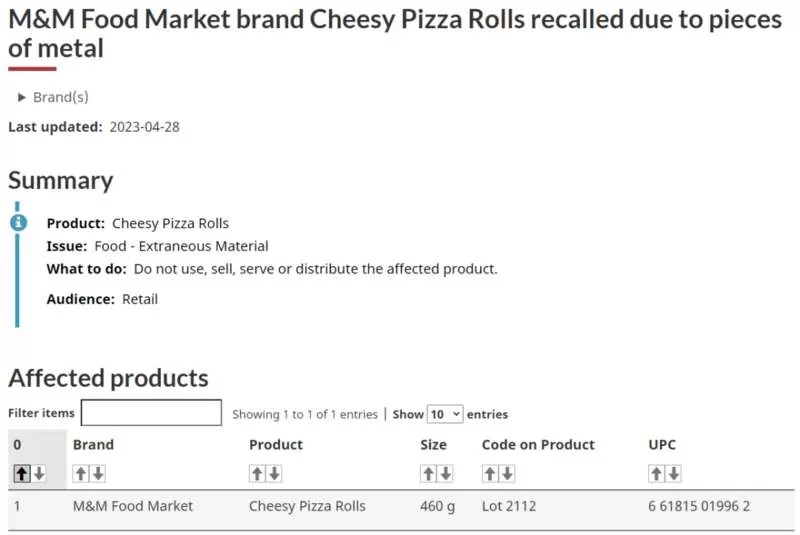Focus the Filter items text field

pyautogui.click(x=152, y=413)
